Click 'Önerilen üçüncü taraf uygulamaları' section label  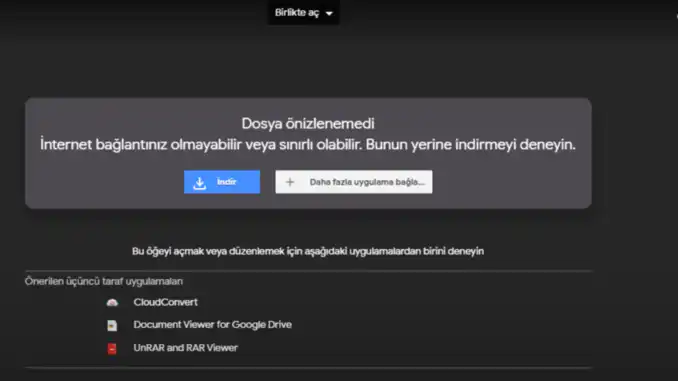pyautogui.click(x=104, y=281)
